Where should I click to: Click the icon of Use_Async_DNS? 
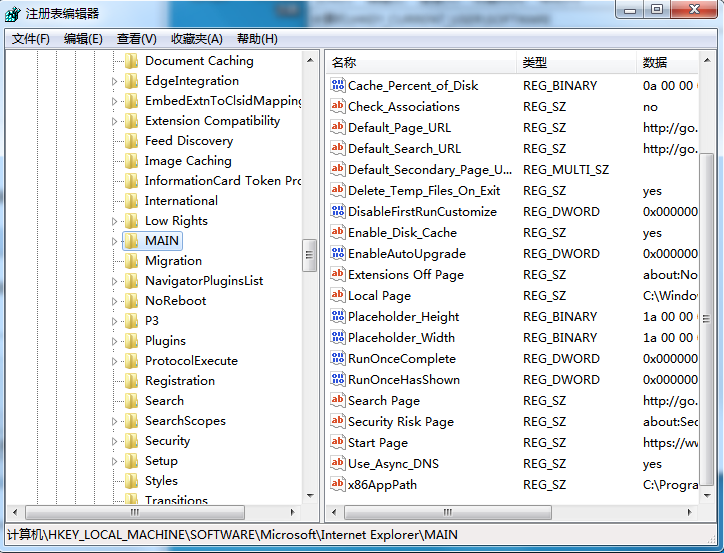338,463
